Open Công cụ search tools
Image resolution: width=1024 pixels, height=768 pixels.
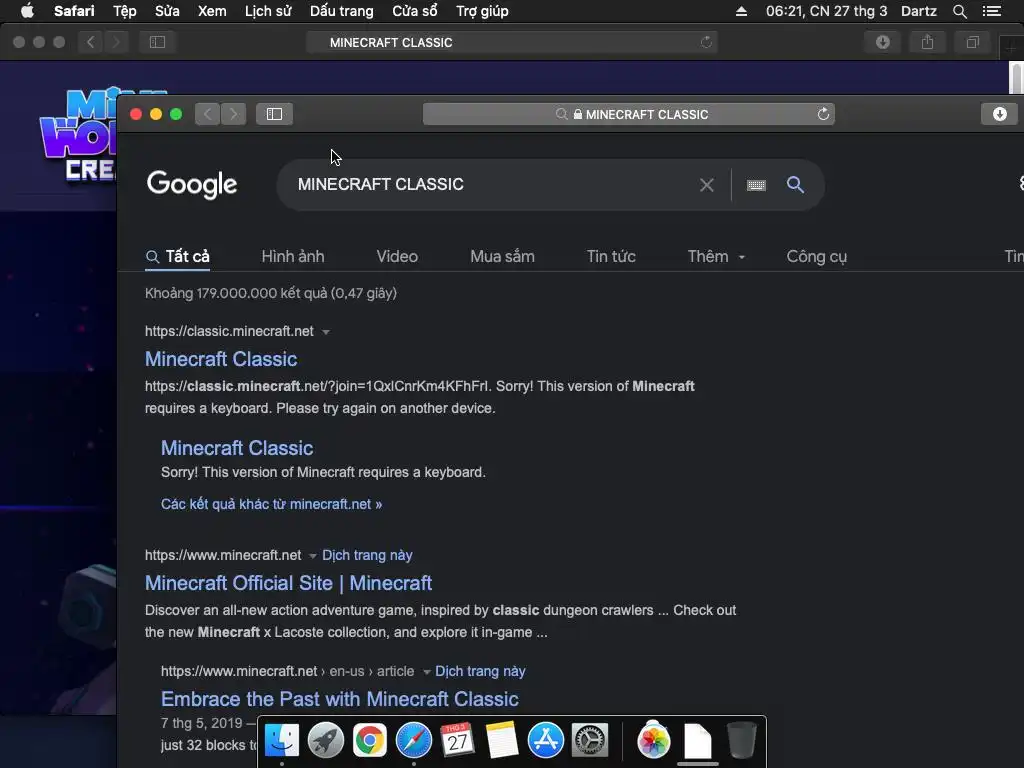coord(816,257)
